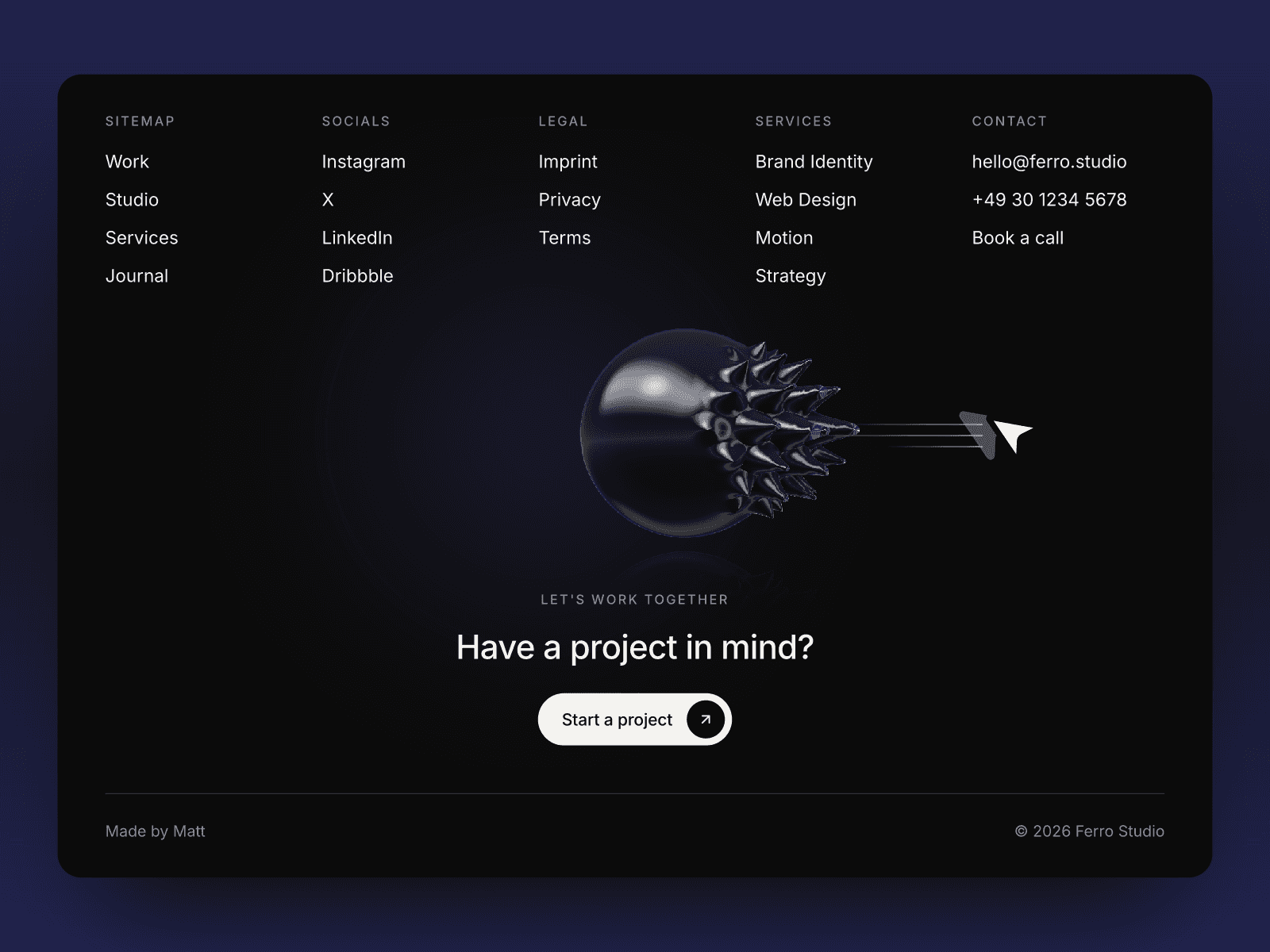Click the LET'S WORK TOGETHER label
The width and height of the screenshot is (1270, 952).
pyautogui.click(x=635, y=600)
